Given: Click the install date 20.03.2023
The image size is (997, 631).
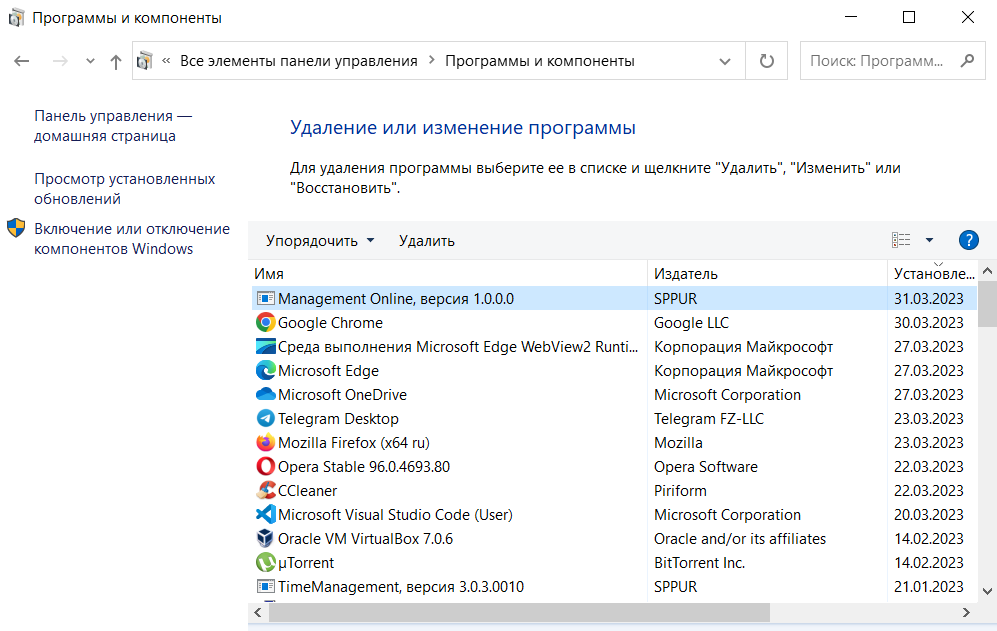Looking at the screenshot, I should (929, 515).
